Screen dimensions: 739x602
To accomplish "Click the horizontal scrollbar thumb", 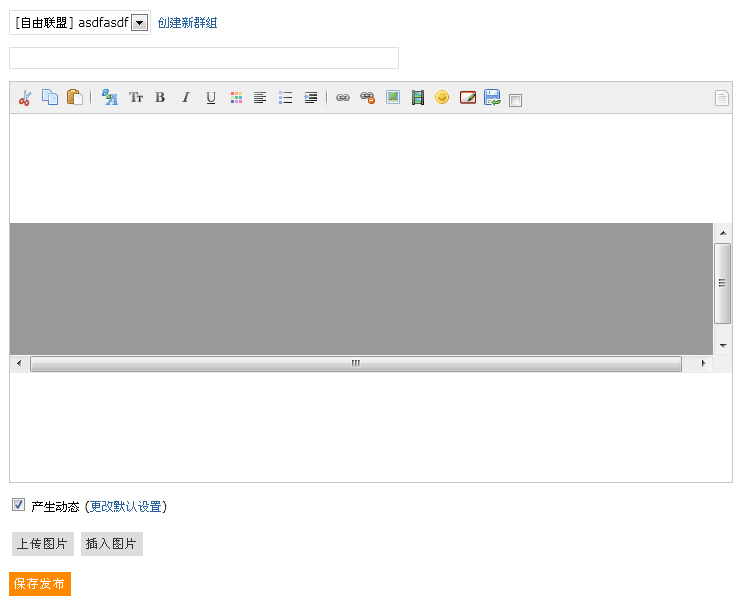I will pyautogui.click(x=356, y=363).
